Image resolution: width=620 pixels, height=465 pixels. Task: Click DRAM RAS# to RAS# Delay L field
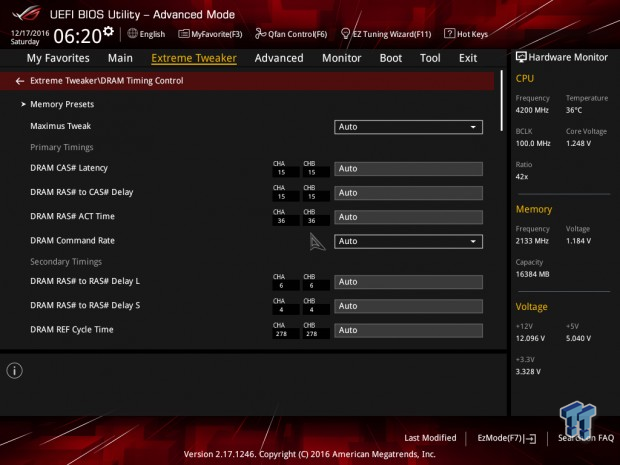pos(408,282)
